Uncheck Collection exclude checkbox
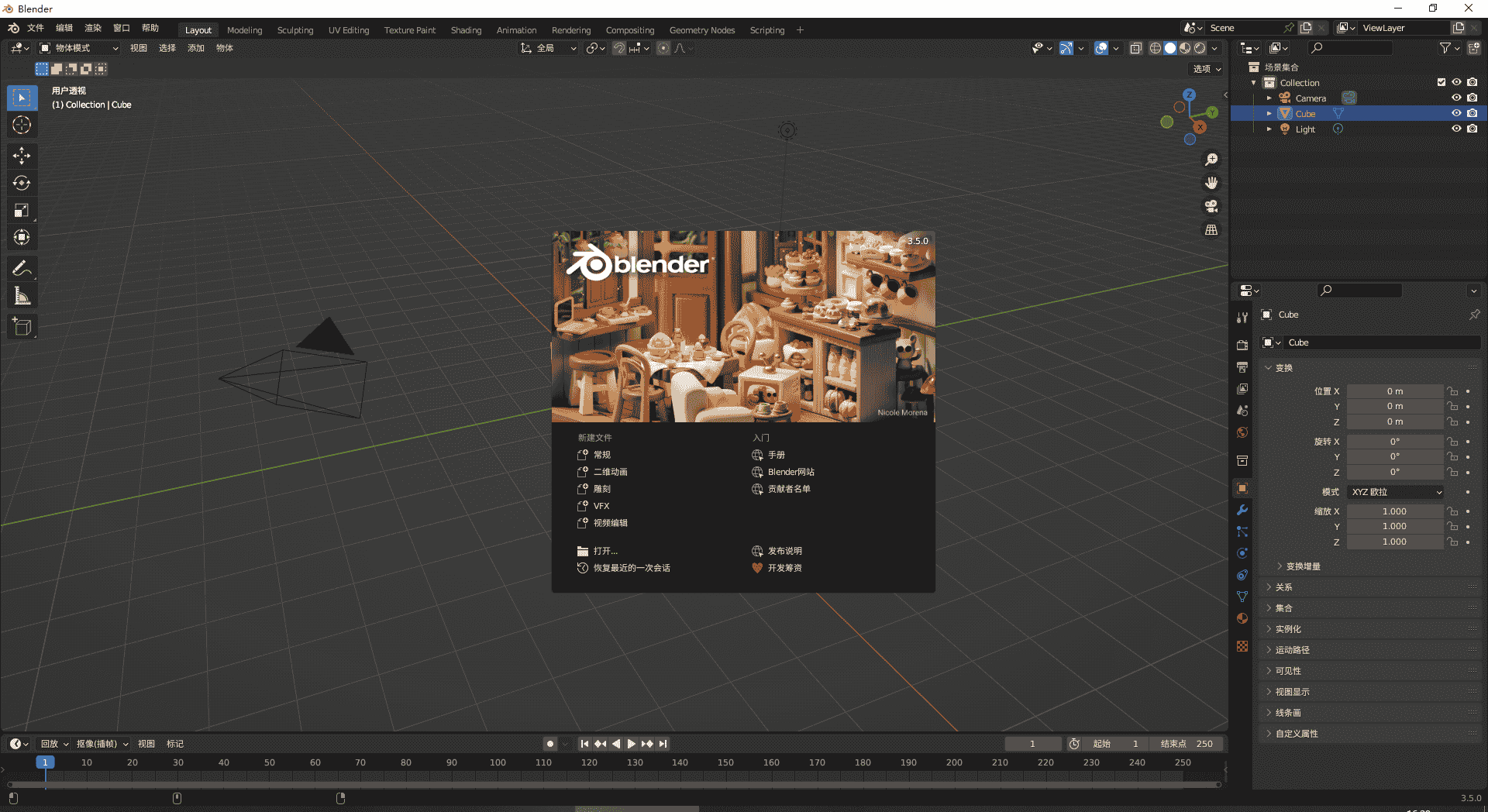Image resolution: width=1488 pixels, height=812 pixels. (x=1441, y=82)
